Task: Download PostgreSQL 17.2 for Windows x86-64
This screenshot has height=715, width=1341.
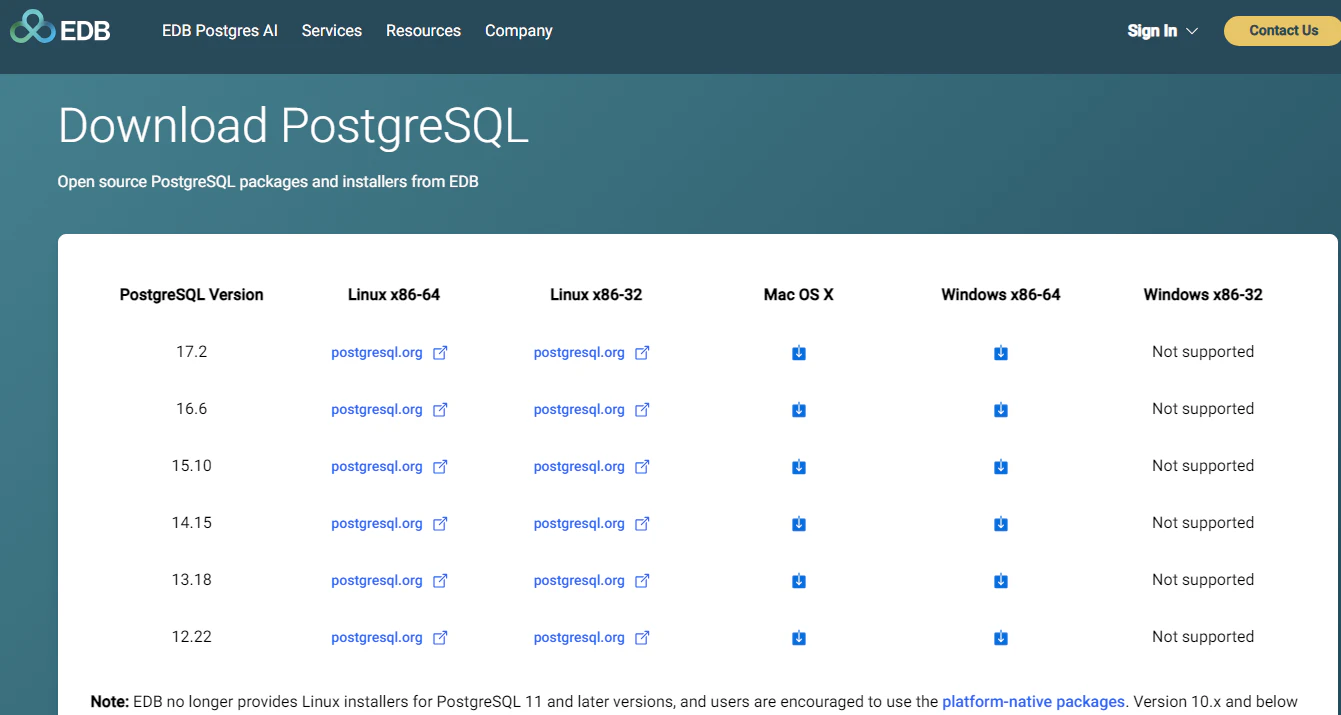Action: tap(1001, 353)
